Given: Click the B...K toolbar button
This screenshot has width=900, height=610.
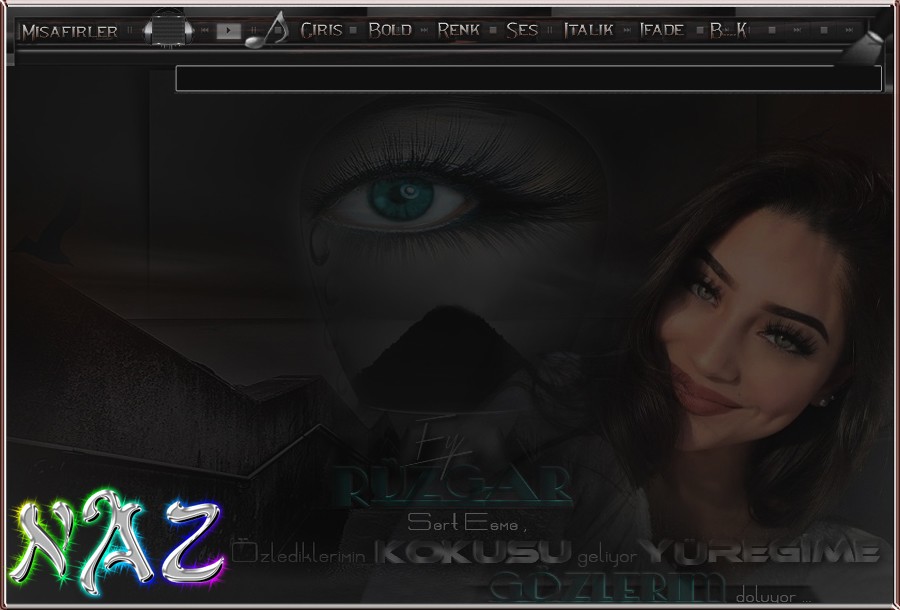Looking at the screenshot, I should [x=728, y=30].
